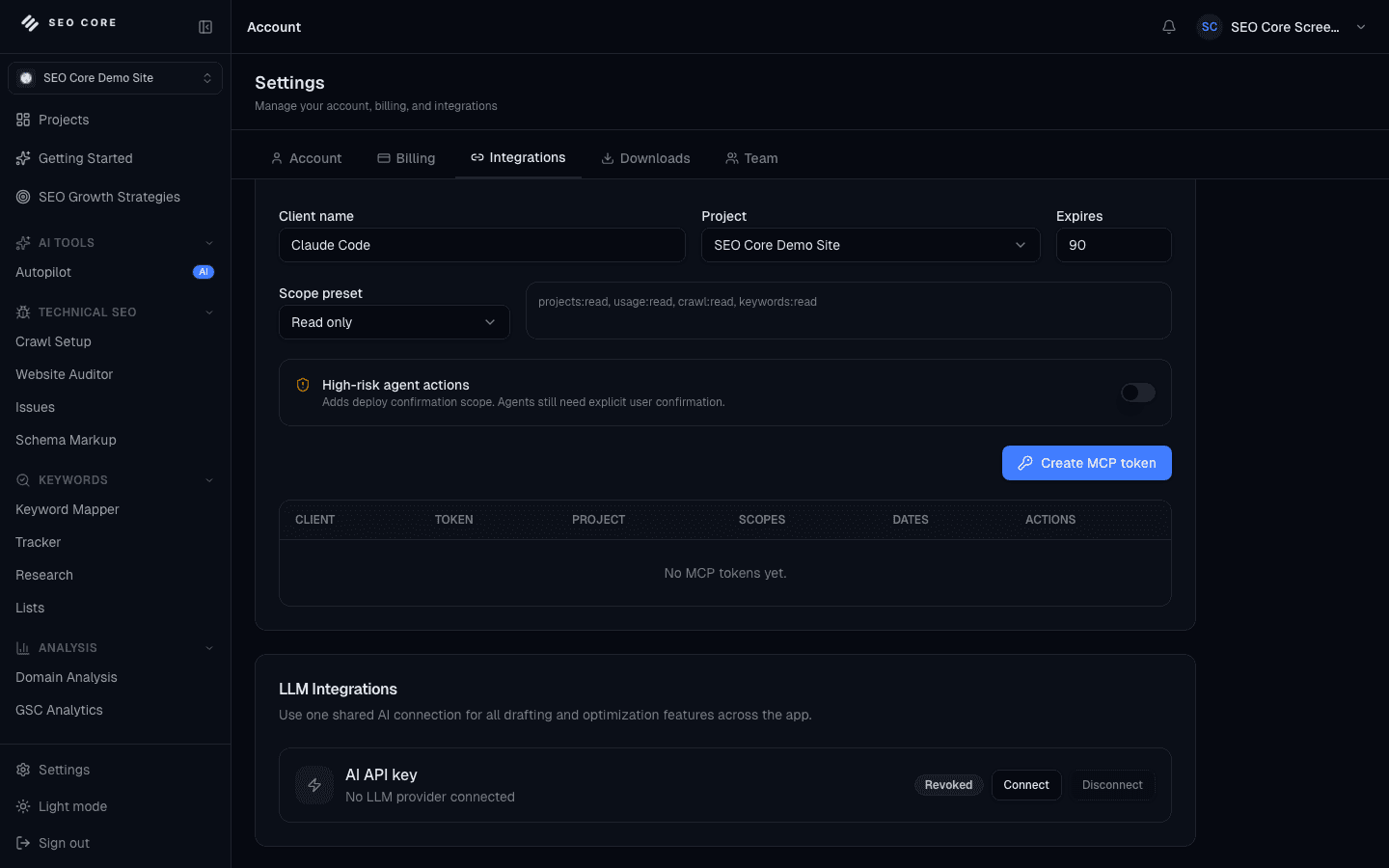This screenshot has width=1389, height=868.
Task: Click the 'No MCP tokens yet.' message
Action: [x=725, y=573]
